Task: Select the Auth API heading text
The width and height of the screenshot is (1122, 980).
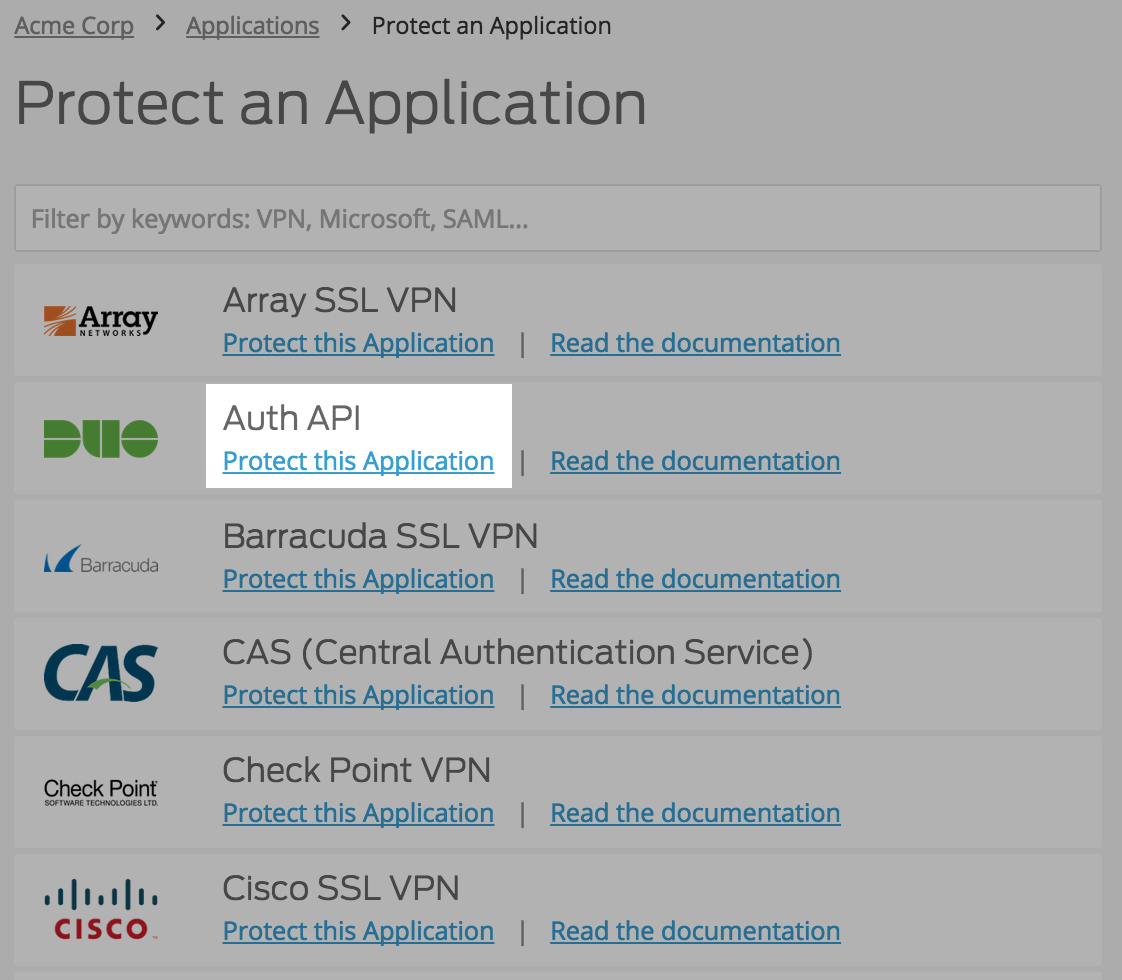Action: click(x=292, y=418)
